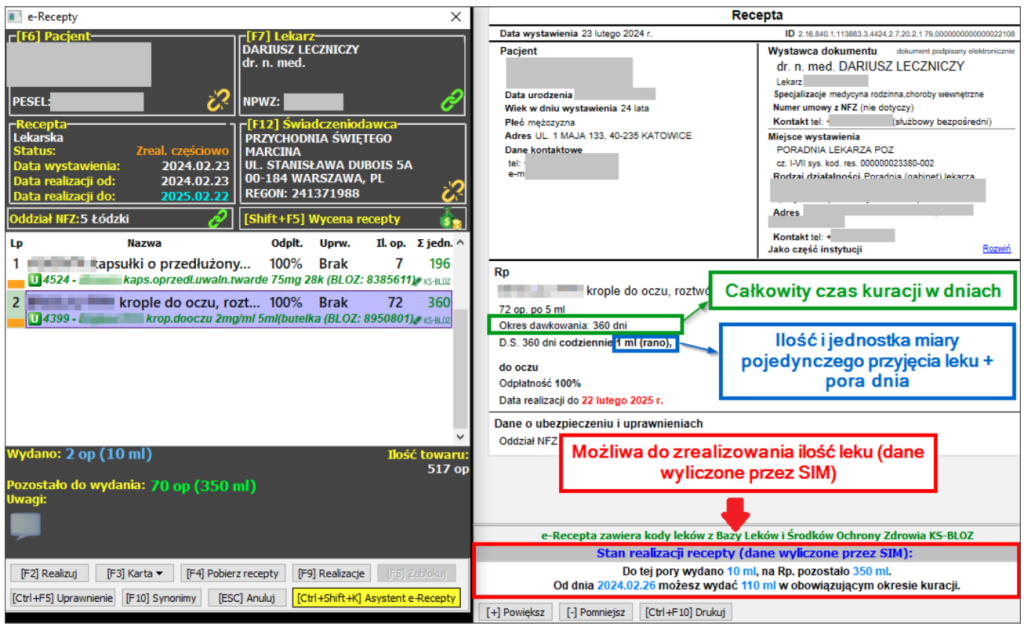Image resolution: width=1024 pixels, height=627 pixels.
Task: Click the [F7] Lekarz panel label
Action: 281,37
